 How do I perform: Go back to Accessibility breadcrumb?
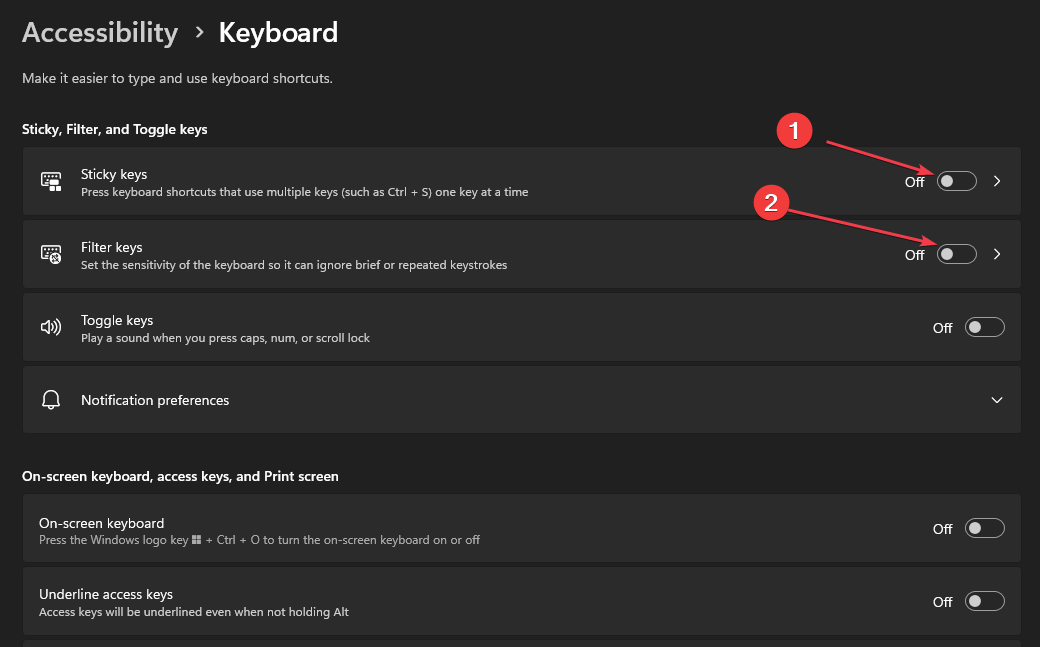(x=100, y=32)
